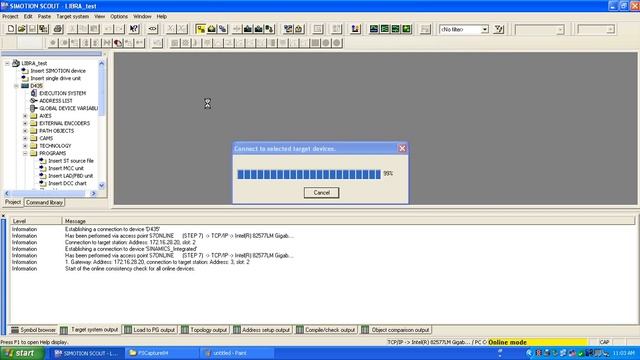This screenshot has height=360, width=640.
Task: Switch to the Symbol browser tab
Action: [x=33, y=330]
